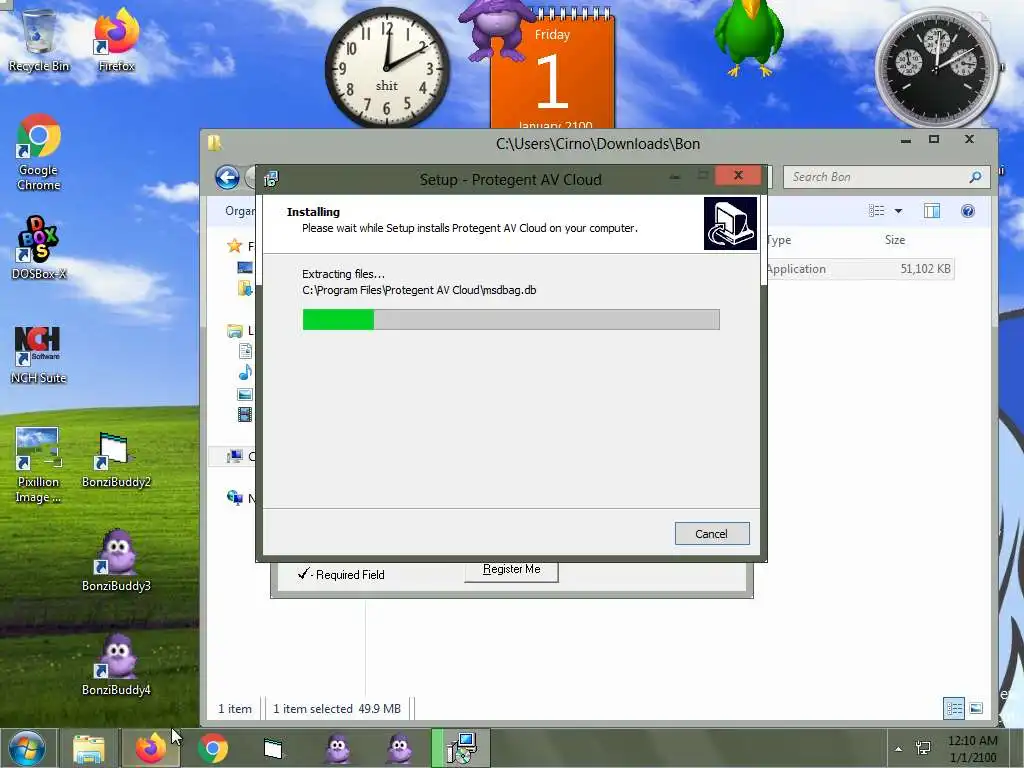Select the Pictures library icon
1024x768 pixels.
coord(245,394)
